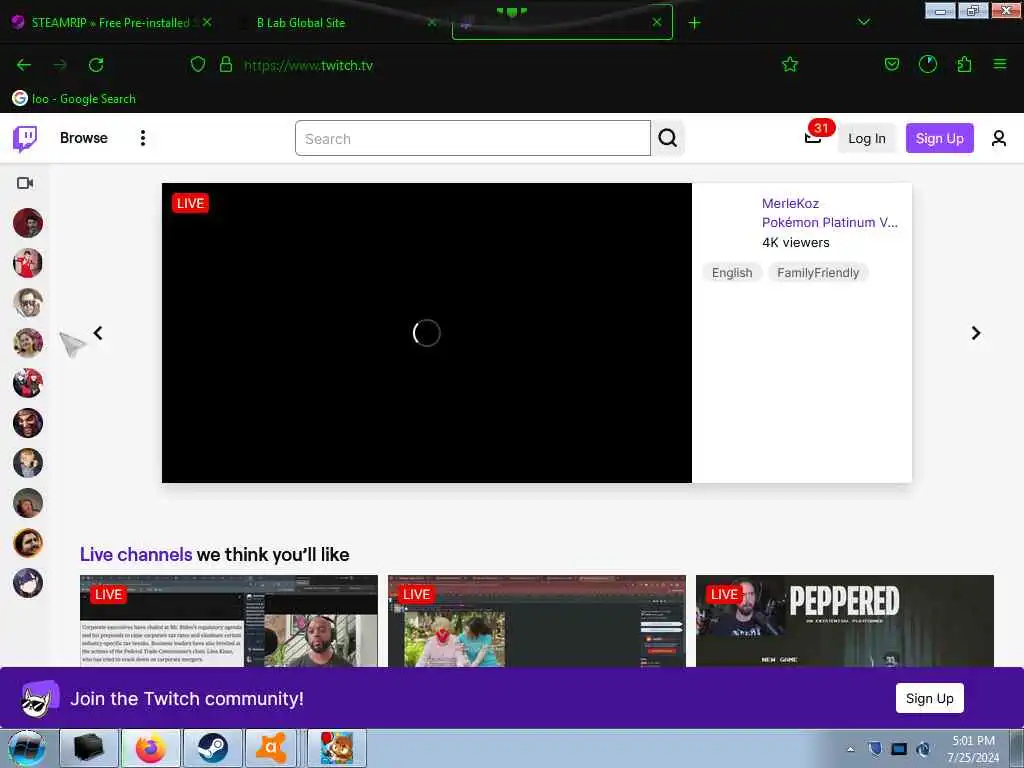Open the tenth sidebar avatar with anime character
This screenshot has height=768, width=1024.
point(27,583)
